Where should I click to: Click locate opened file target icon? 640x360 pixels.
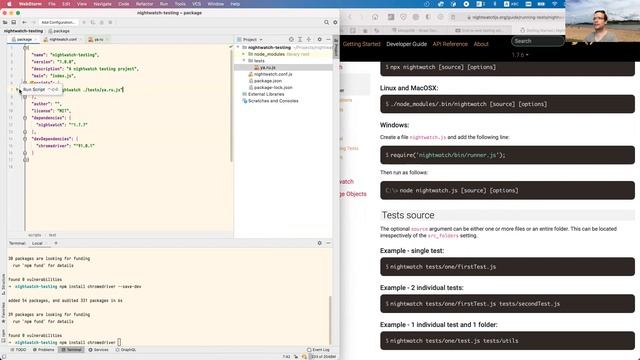click(291, 40)
